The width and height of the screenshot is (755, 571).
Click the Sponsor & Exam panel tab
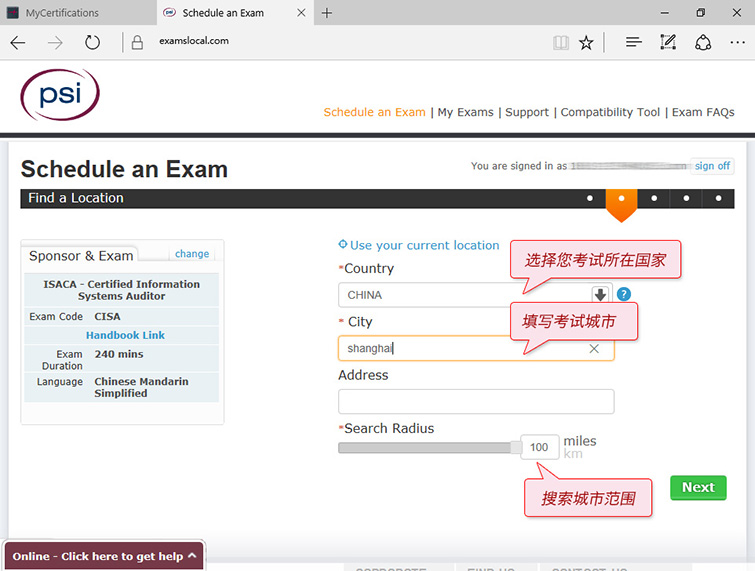(x=81, y=256)
